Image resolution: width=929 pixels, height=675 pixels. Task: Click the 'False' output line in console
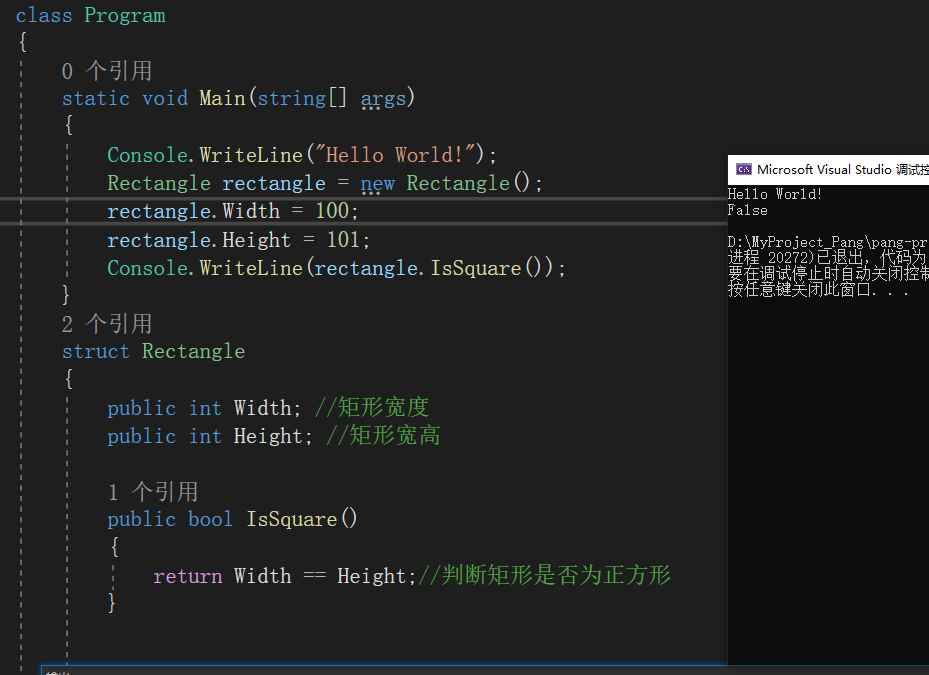[746, 210]
